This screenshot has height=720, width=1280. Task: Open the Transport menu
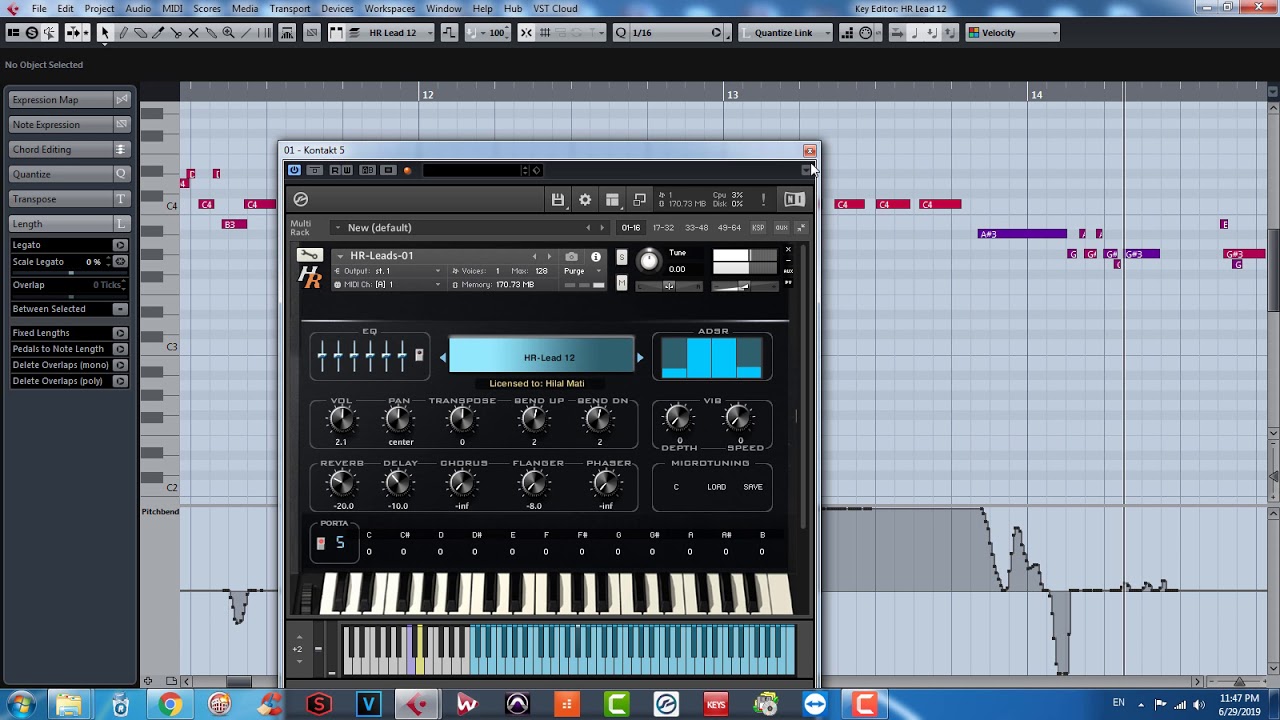290,9
